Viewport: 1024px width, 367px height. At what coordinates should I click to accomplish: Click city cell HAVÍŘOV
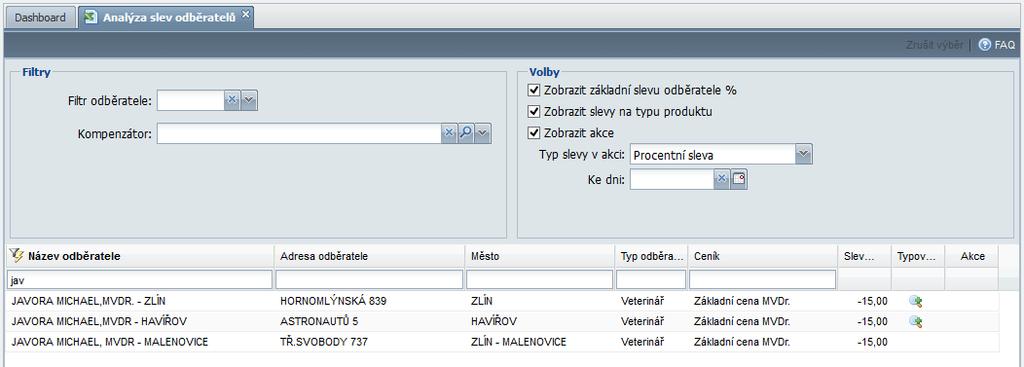tap(493, 321)
